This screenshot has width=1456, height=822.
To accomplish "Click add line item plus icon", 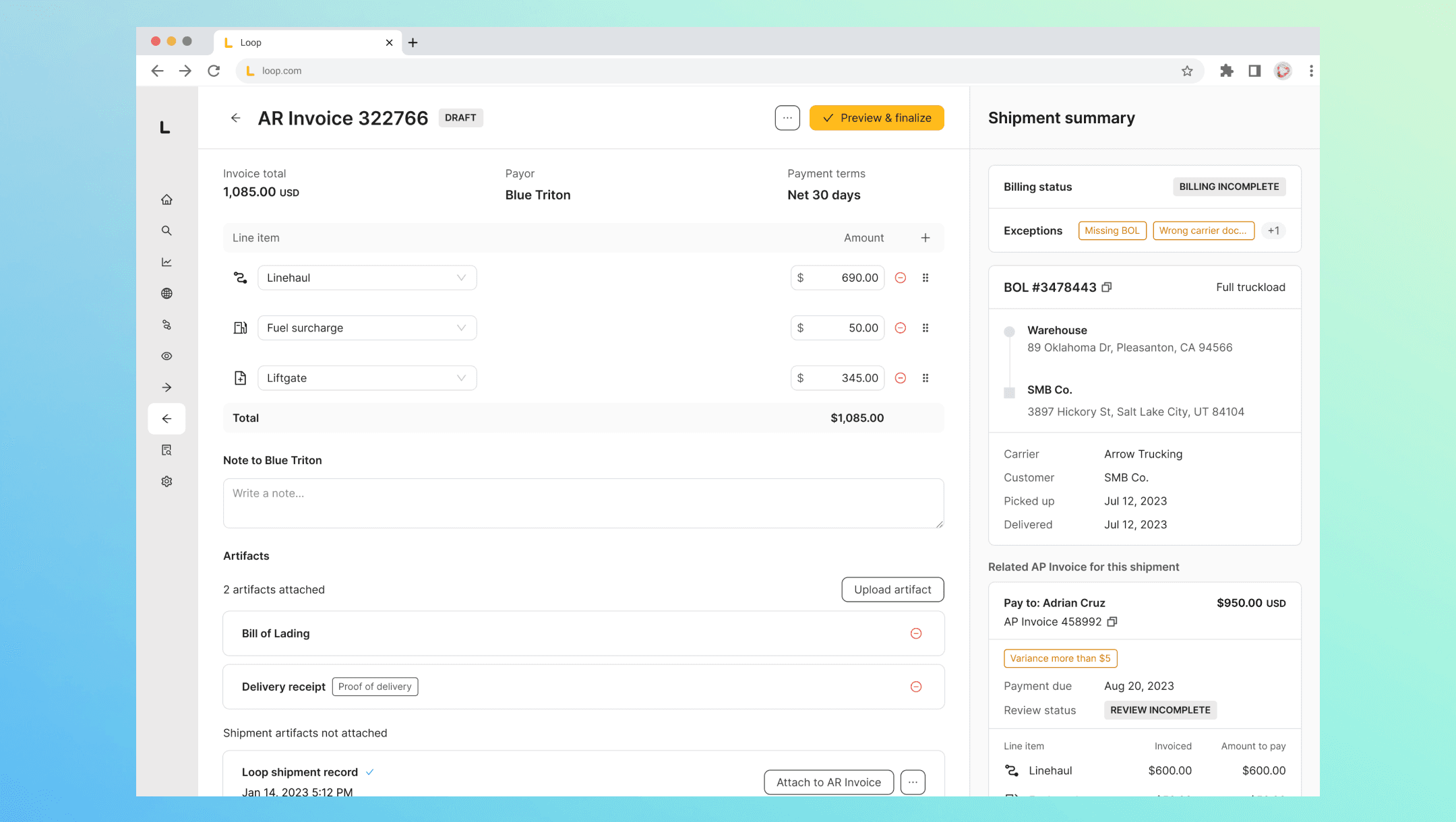I will click(926, 238).
